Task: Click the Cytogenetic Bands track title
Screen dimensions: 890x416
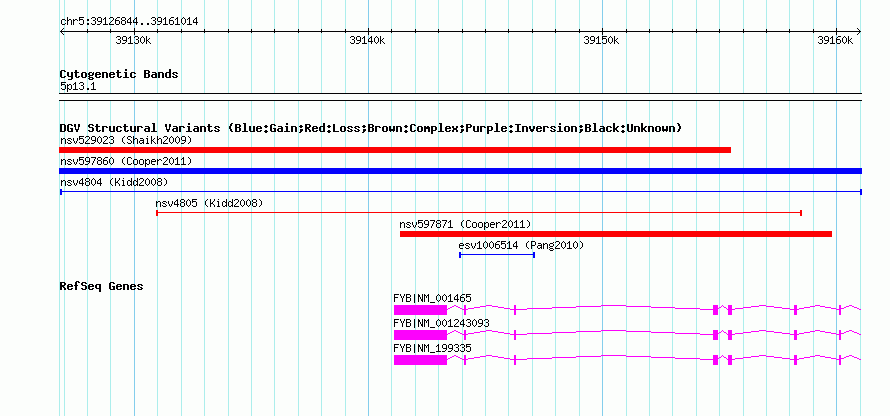Action: click(119, 74)
